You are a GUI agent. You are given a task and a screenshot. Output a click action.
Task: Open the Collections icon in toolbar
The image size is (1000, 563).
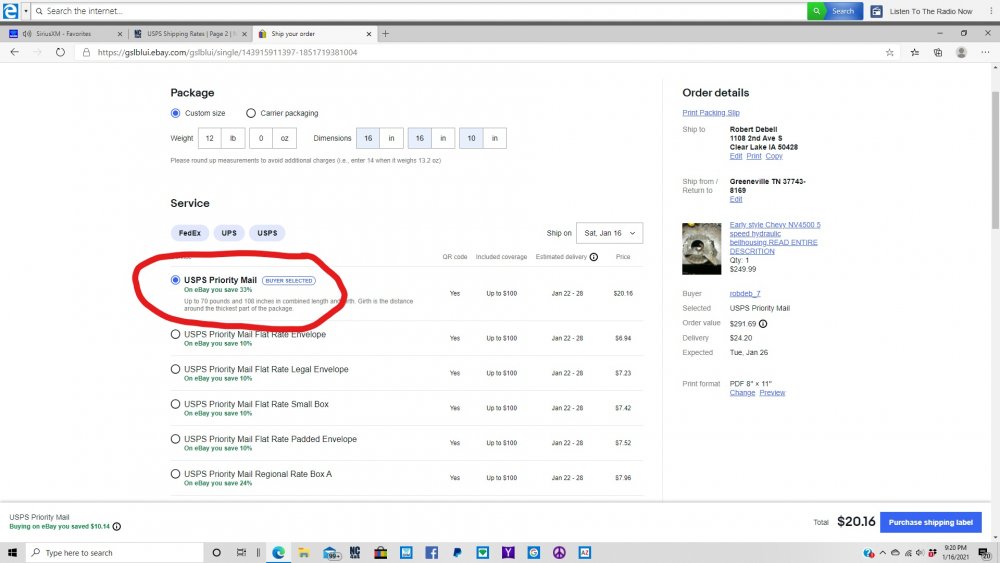[x=938, y=52]
